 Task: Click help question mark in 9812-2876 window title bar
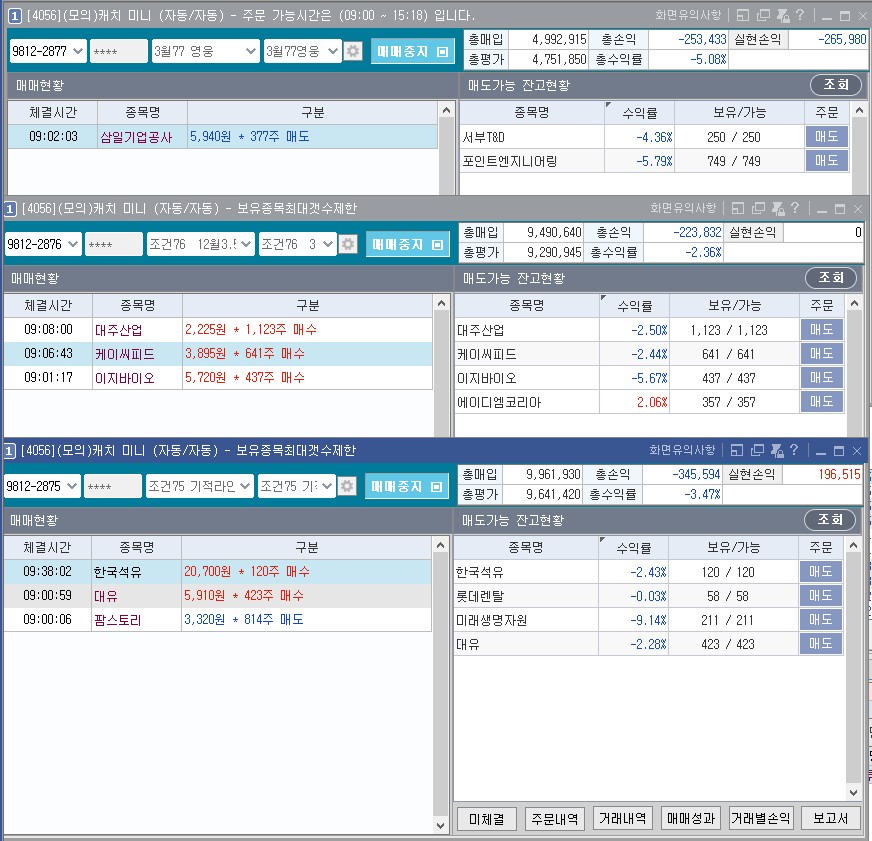(795, 209)
